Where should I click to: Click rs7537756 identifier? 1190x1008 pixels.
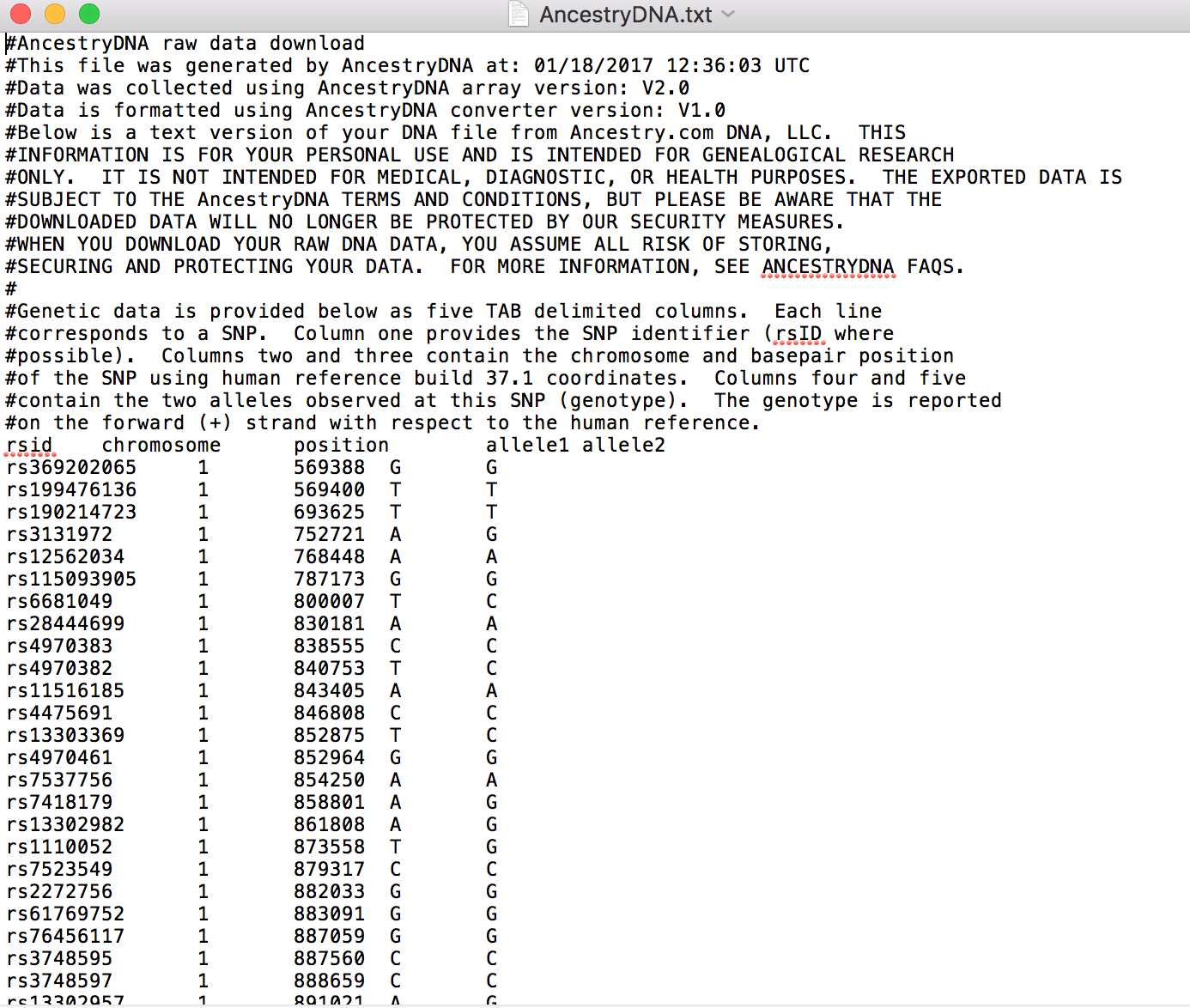click(x=59, y=780)
